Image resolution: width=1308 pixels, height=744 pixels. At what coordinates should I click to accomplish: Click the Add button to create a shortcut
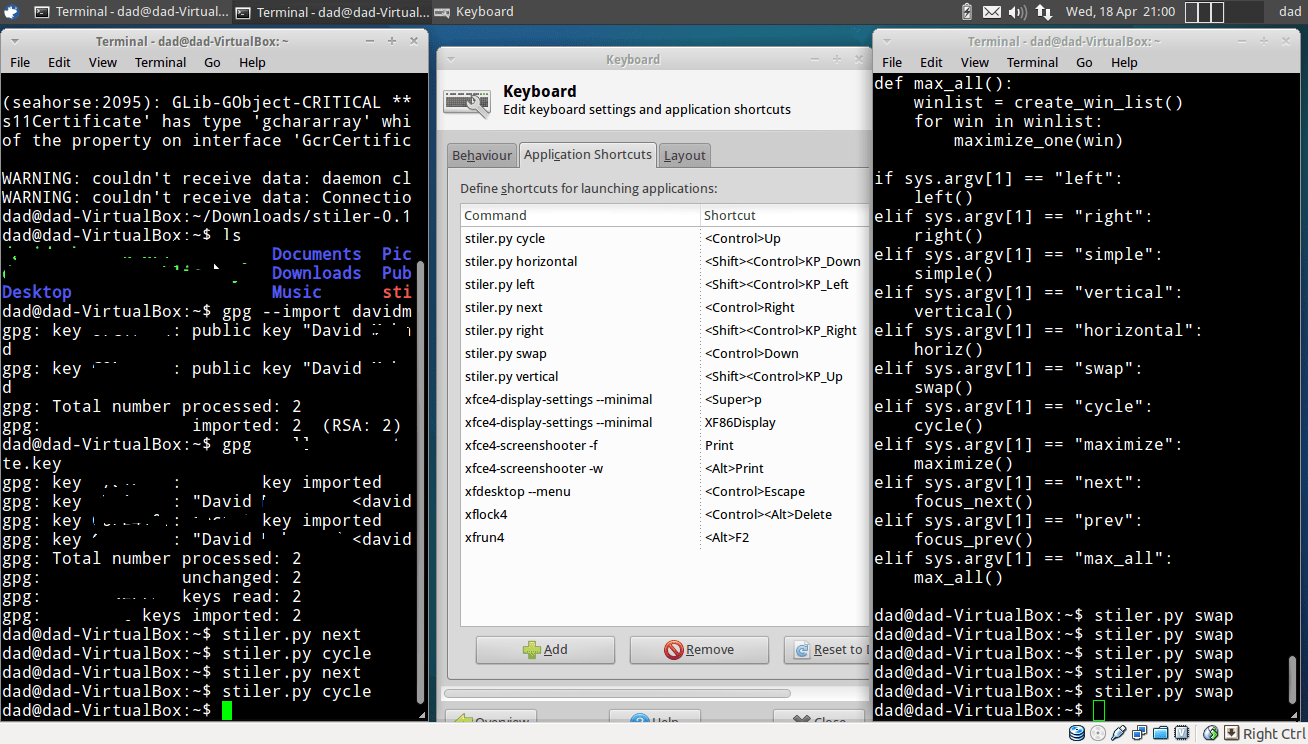click(x=545, y=650)
